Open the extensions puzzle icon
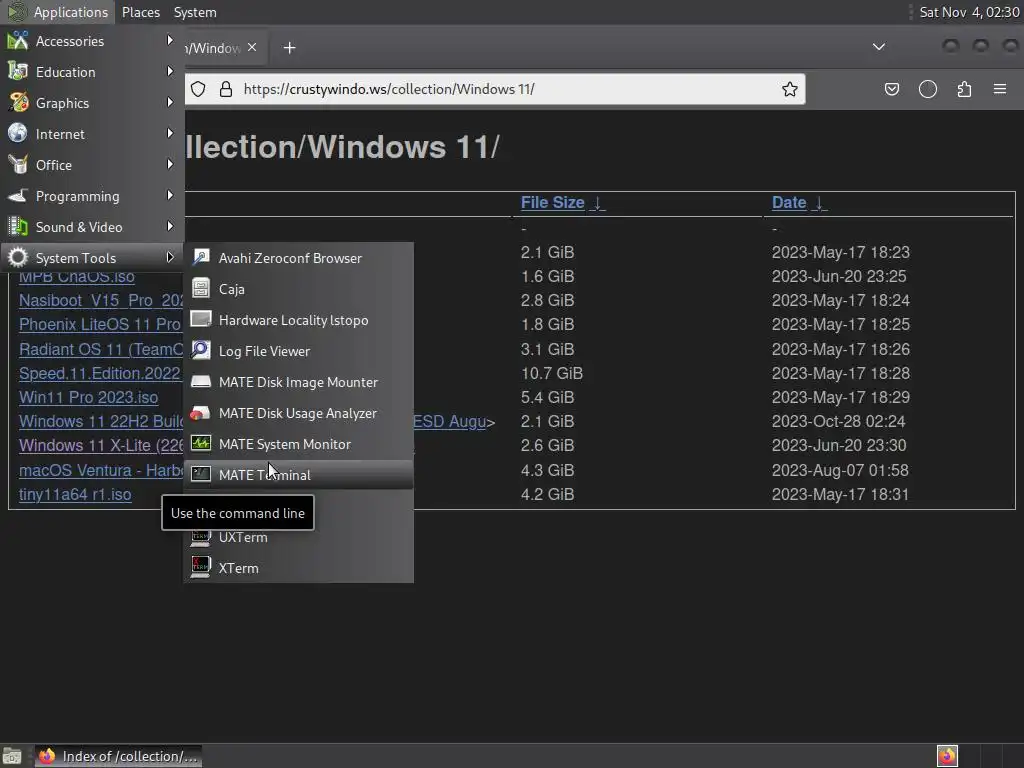The height and width of the screenshot is (768, 1024). pyautogui.click(x=964, y=89)
